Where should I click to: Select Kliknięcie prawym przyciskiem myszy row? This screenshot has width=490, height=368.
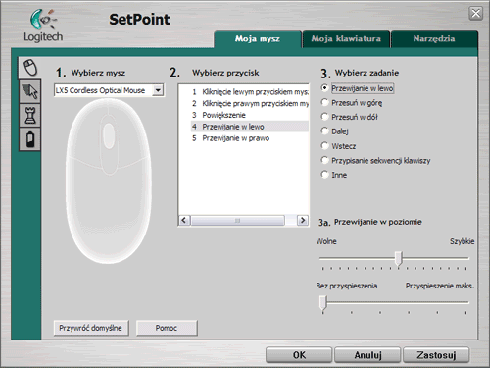point(250,104)
